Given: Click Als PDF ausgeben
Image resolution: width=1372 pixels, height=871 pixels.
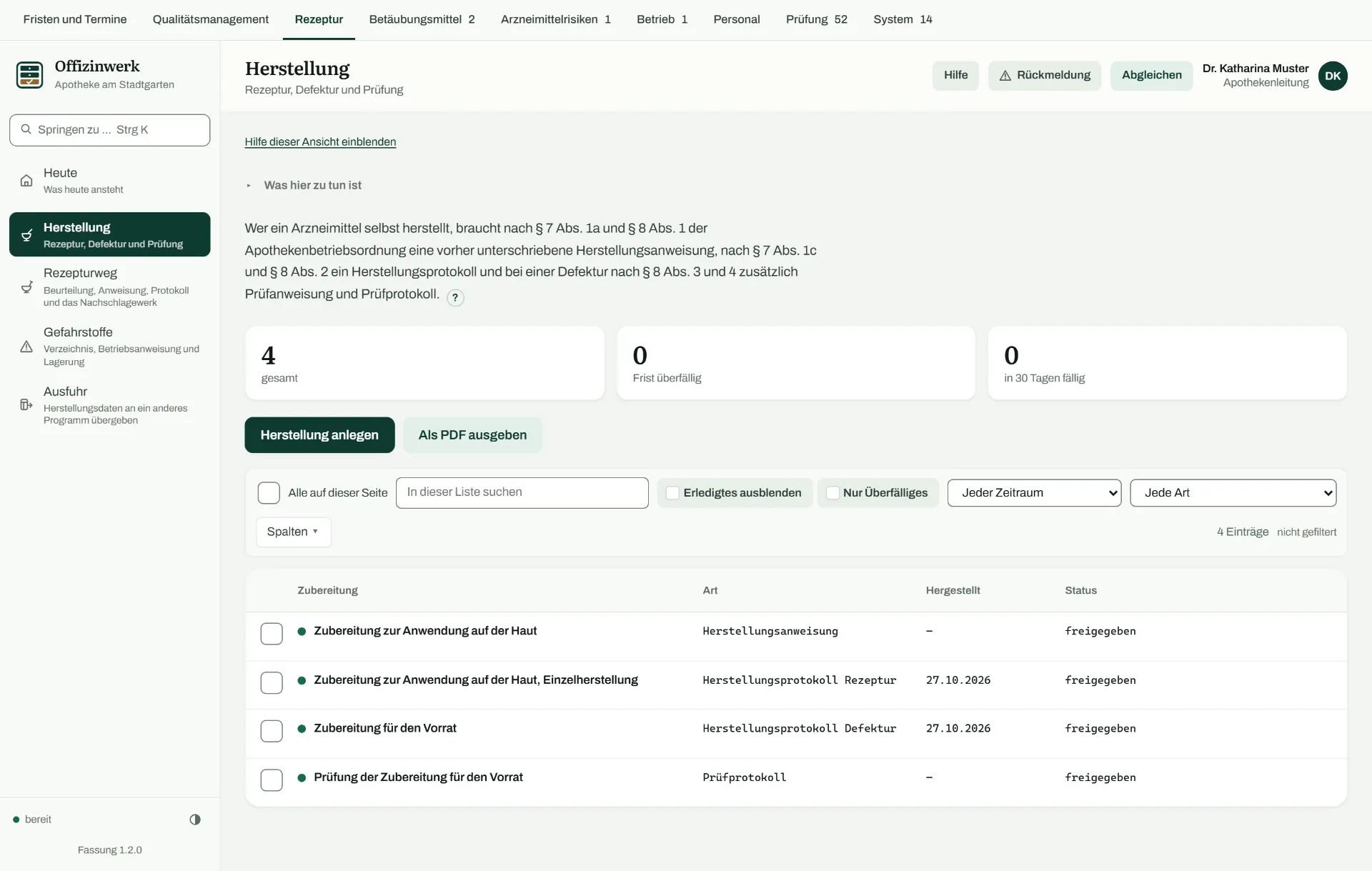Looking at the screenshot, I should coord(472,435).
